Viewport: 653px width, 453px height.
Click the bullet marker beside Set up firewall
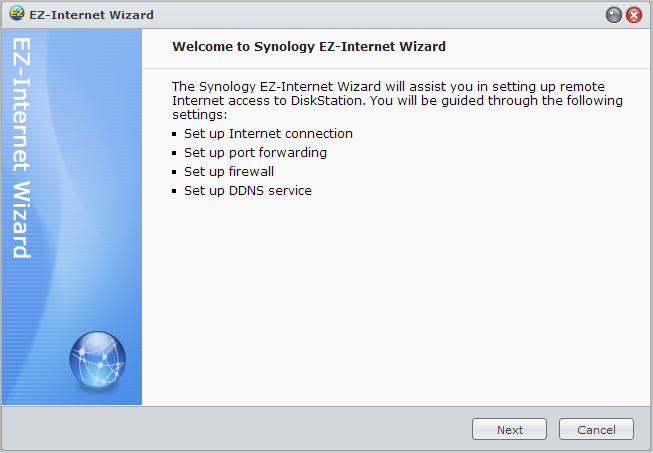click(x=174, y=172)
